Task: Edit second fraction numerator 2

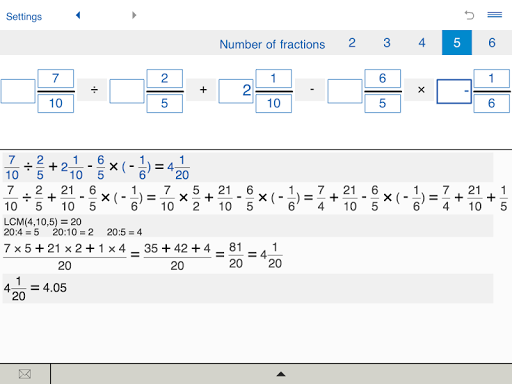Action: click(165, 78)
